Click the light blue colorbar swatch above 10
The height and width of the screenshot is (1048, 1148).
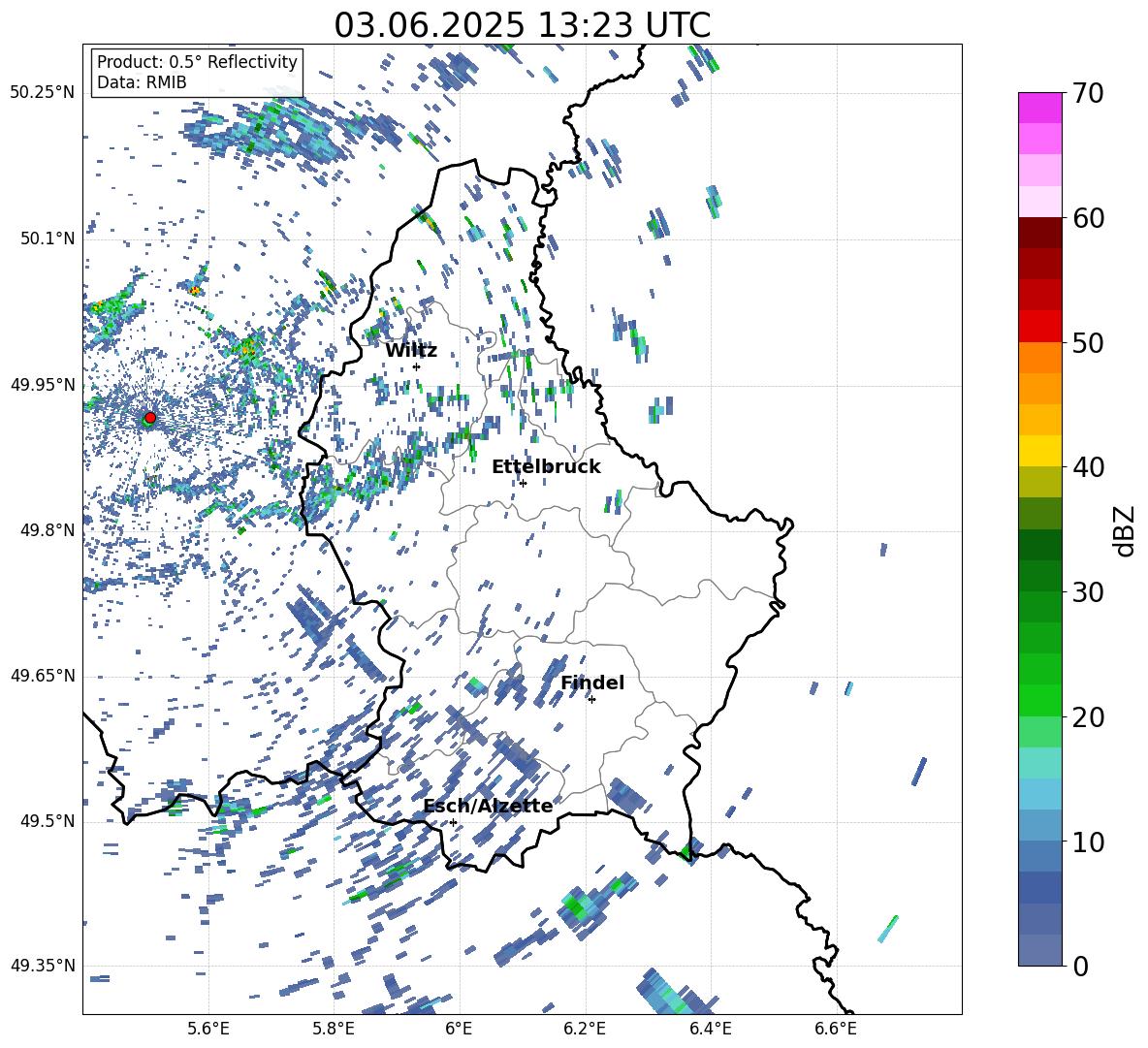(1039, 794)
